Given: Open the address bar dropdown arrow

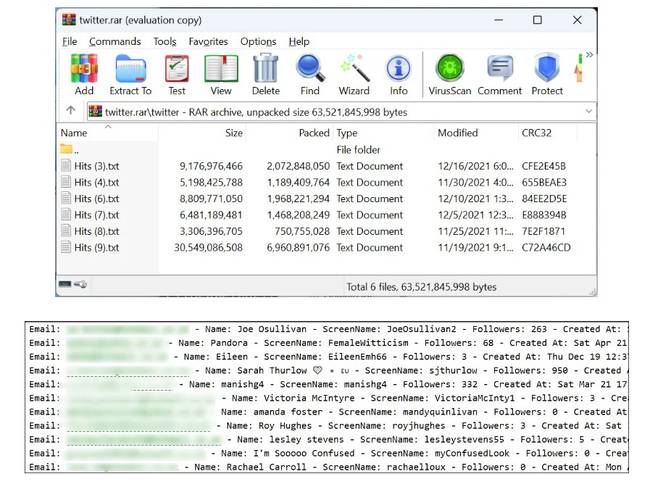Looking at the screenshot, I should [589, 111].
